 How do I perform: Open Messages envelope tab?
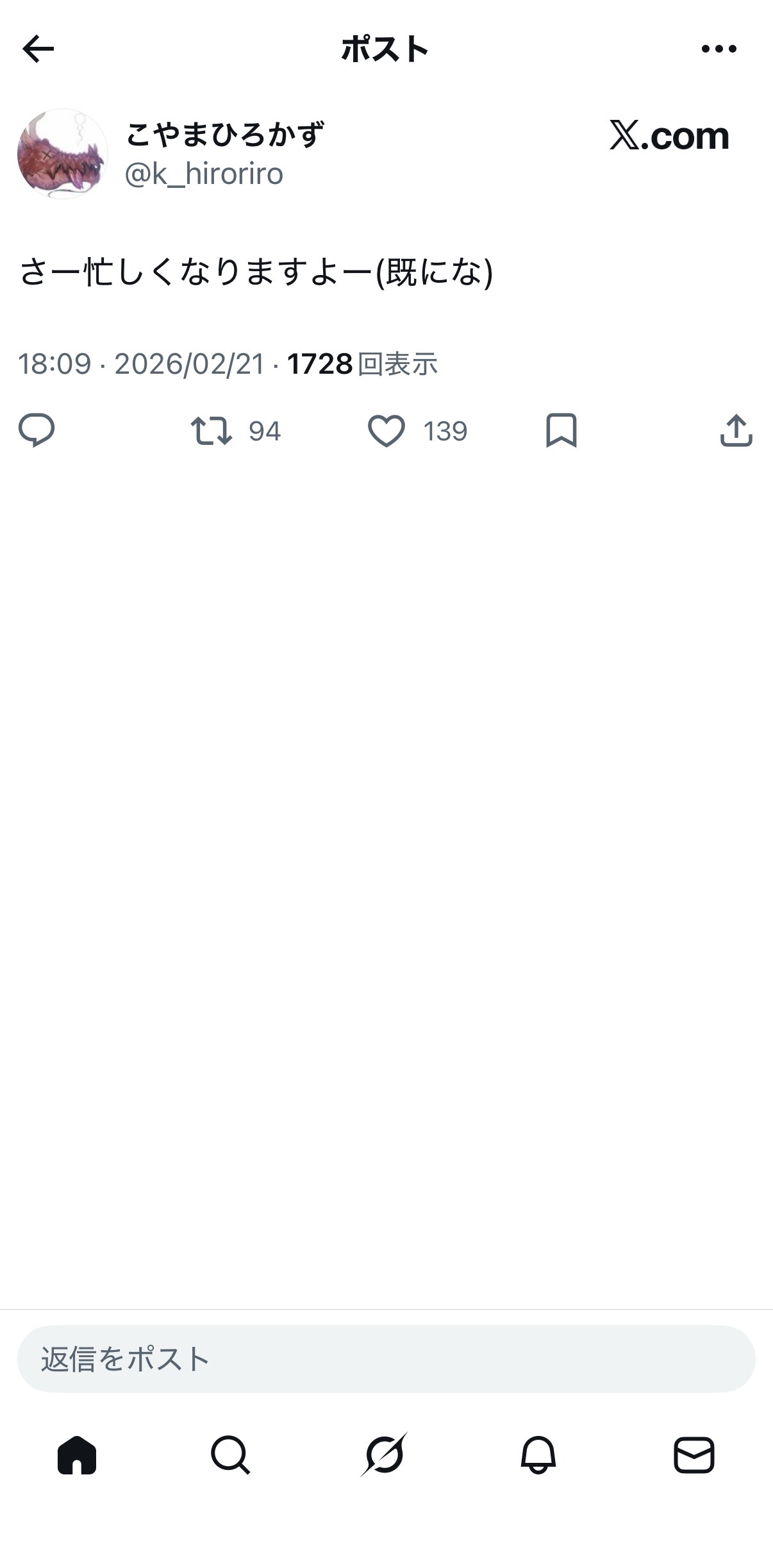coord(694,1455)
